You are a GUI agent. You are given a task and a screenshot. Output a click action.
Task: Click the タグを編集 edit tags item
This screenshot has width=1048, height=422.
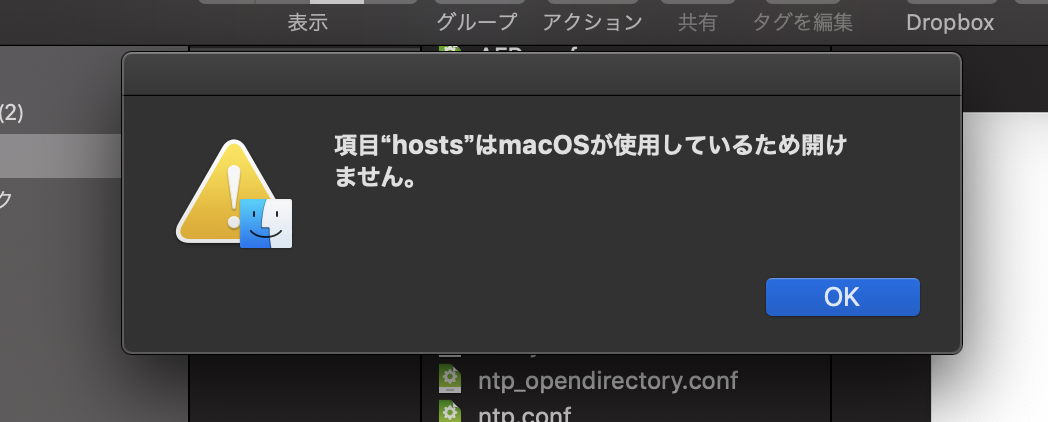coord(803,22)
